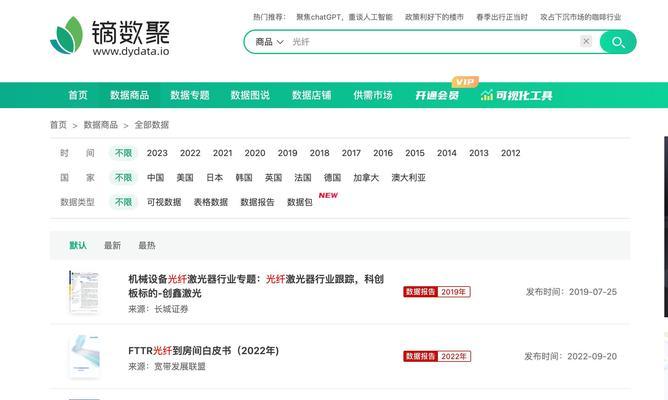Filter by year 2016
The width and height of the screenshot is (668, 400).
383,153
